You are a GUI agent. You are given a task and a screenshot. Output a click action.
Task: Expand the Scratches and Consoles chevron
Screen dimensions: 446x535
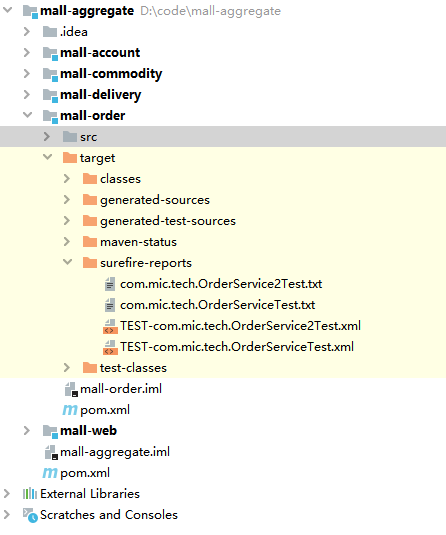pyautogui.click(x=6, y=515)
